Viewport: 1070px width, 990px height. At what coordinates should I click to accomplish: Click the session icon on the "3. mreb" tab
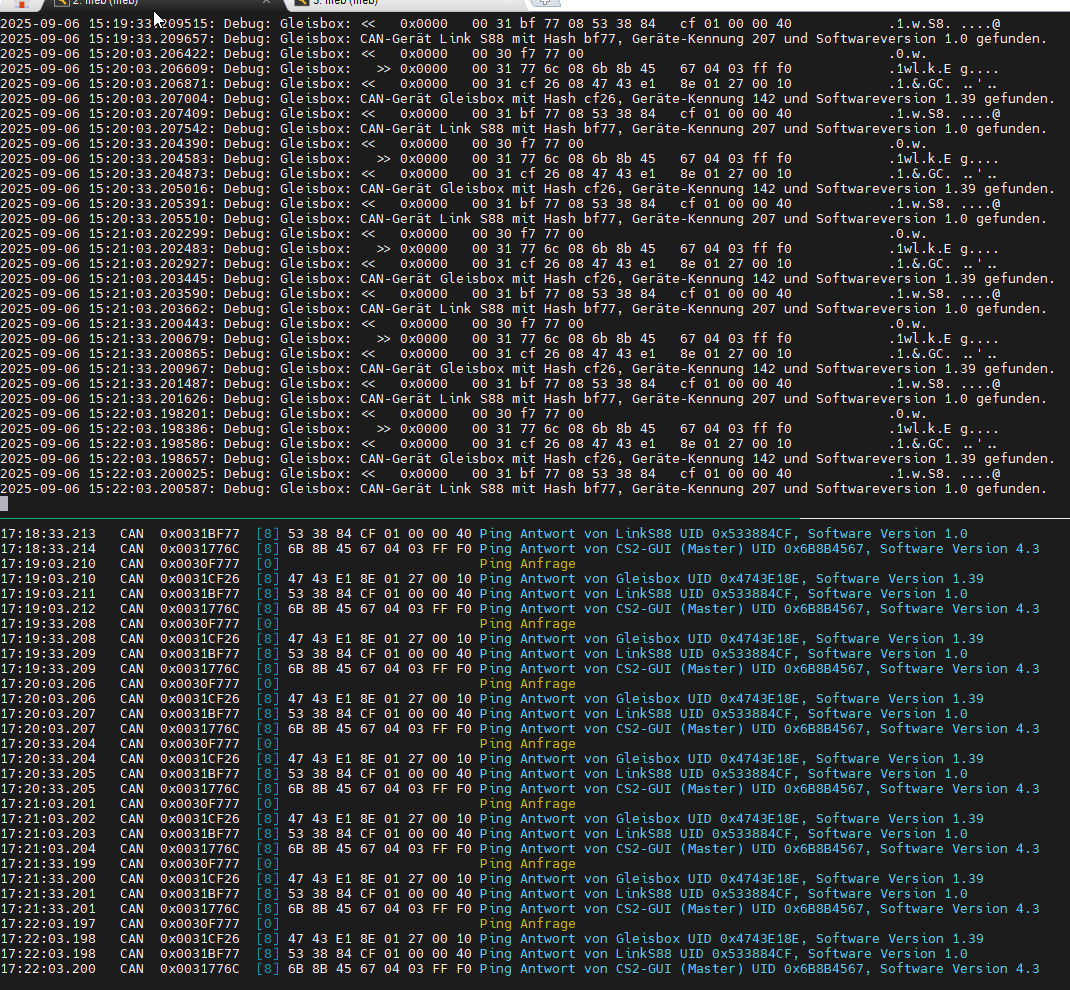302,4
